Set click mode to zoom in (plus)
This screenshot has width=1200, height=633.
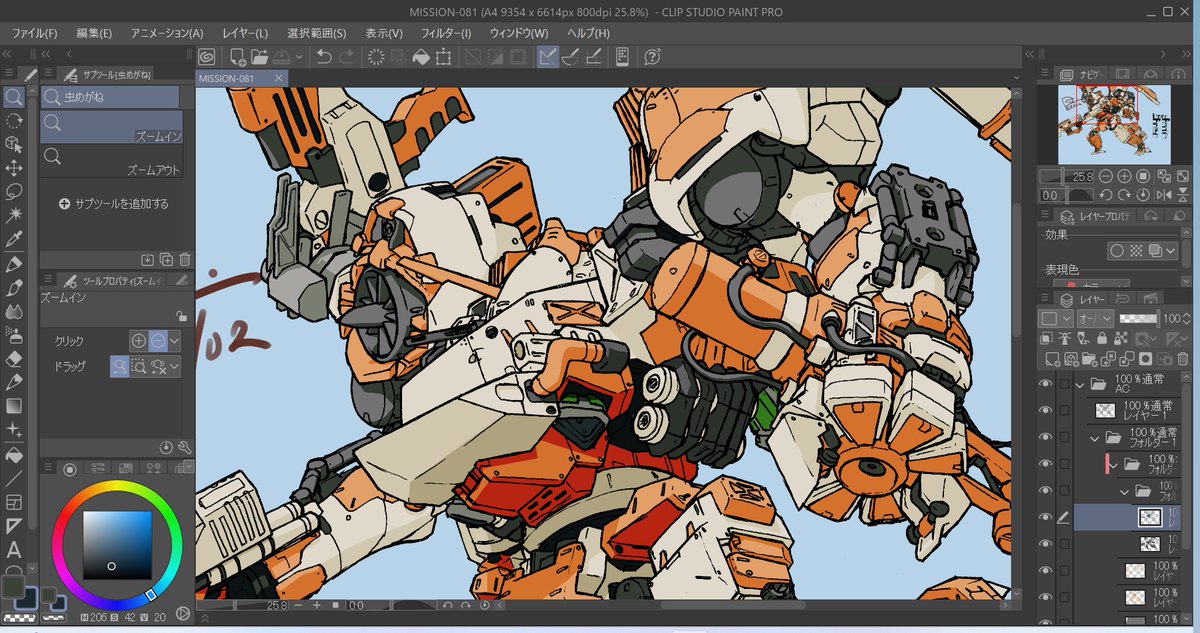coord(139,341)
